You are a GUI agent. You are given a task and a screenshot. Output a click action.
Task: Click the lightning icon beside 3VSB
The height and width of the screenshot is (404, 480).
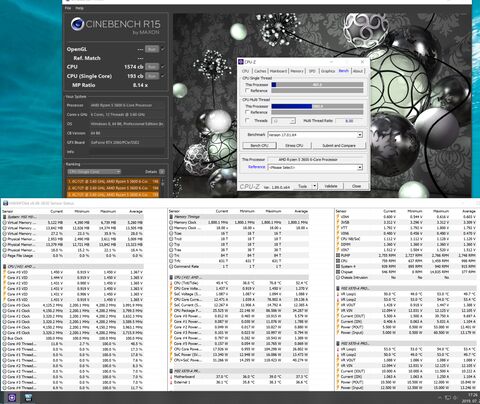pos(338,222)
